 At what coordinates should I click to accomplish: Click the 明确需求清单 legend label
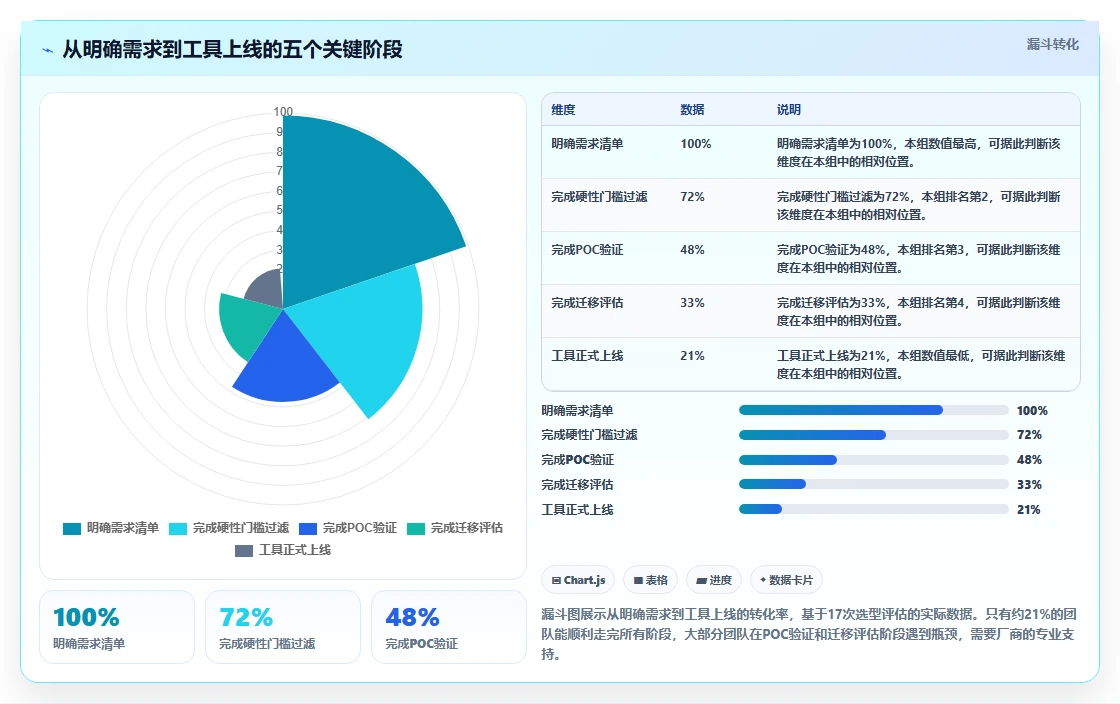pos(123,528)
